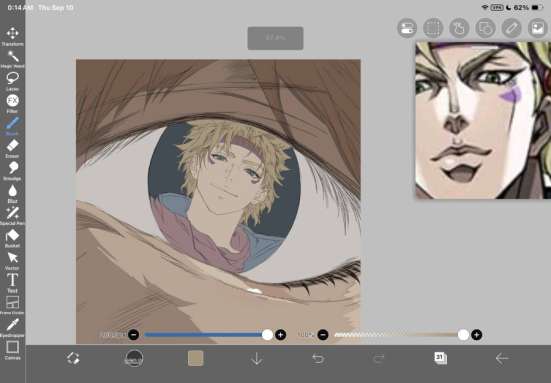551x383 pixels.
Task: Select the Transform tool
Action: pyautogui.click(x=12, y=36)
